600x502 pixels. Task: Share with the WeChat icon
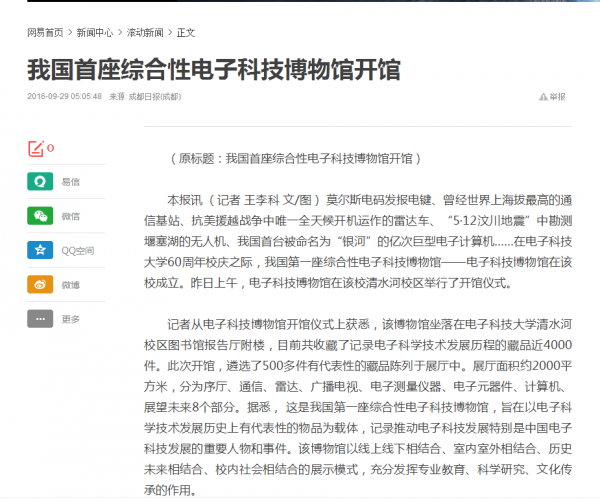40,216
